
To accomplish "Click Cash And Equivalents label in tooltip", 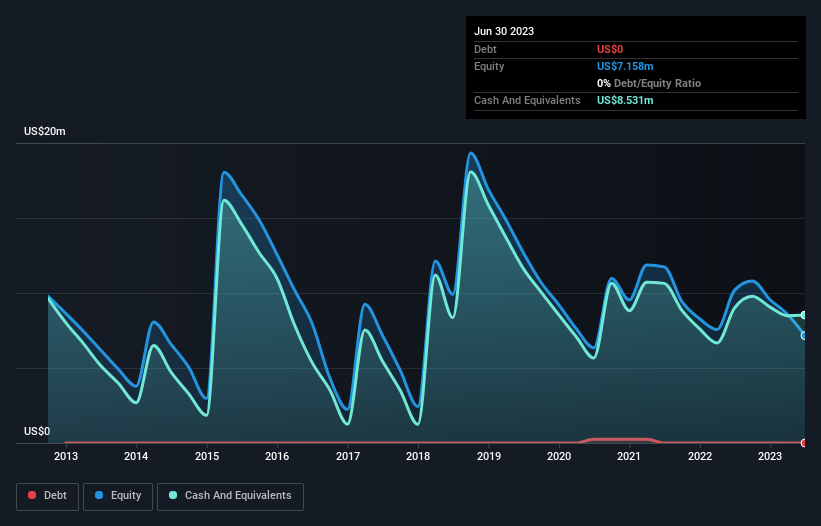I will coord(527,100).
